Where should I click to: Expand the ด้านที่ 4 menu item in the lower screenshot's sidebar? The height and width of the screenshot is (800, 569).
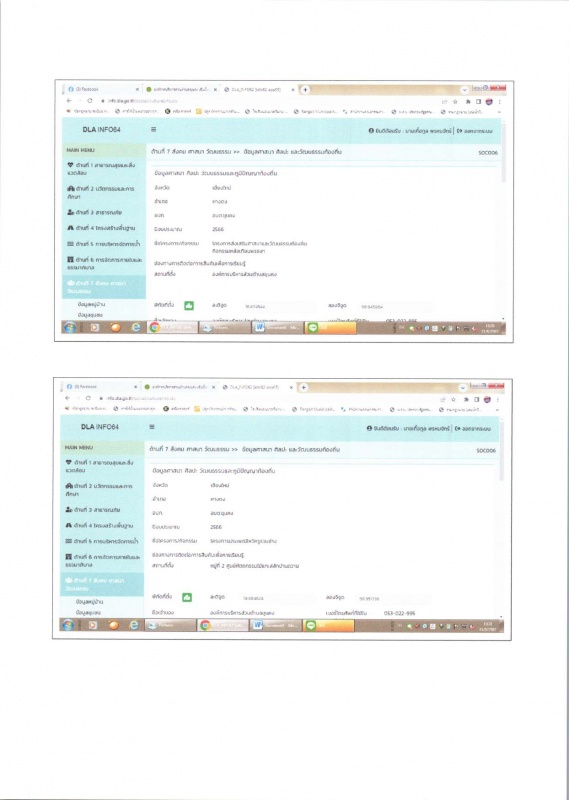pyautogui.click(x=102, y=525)
